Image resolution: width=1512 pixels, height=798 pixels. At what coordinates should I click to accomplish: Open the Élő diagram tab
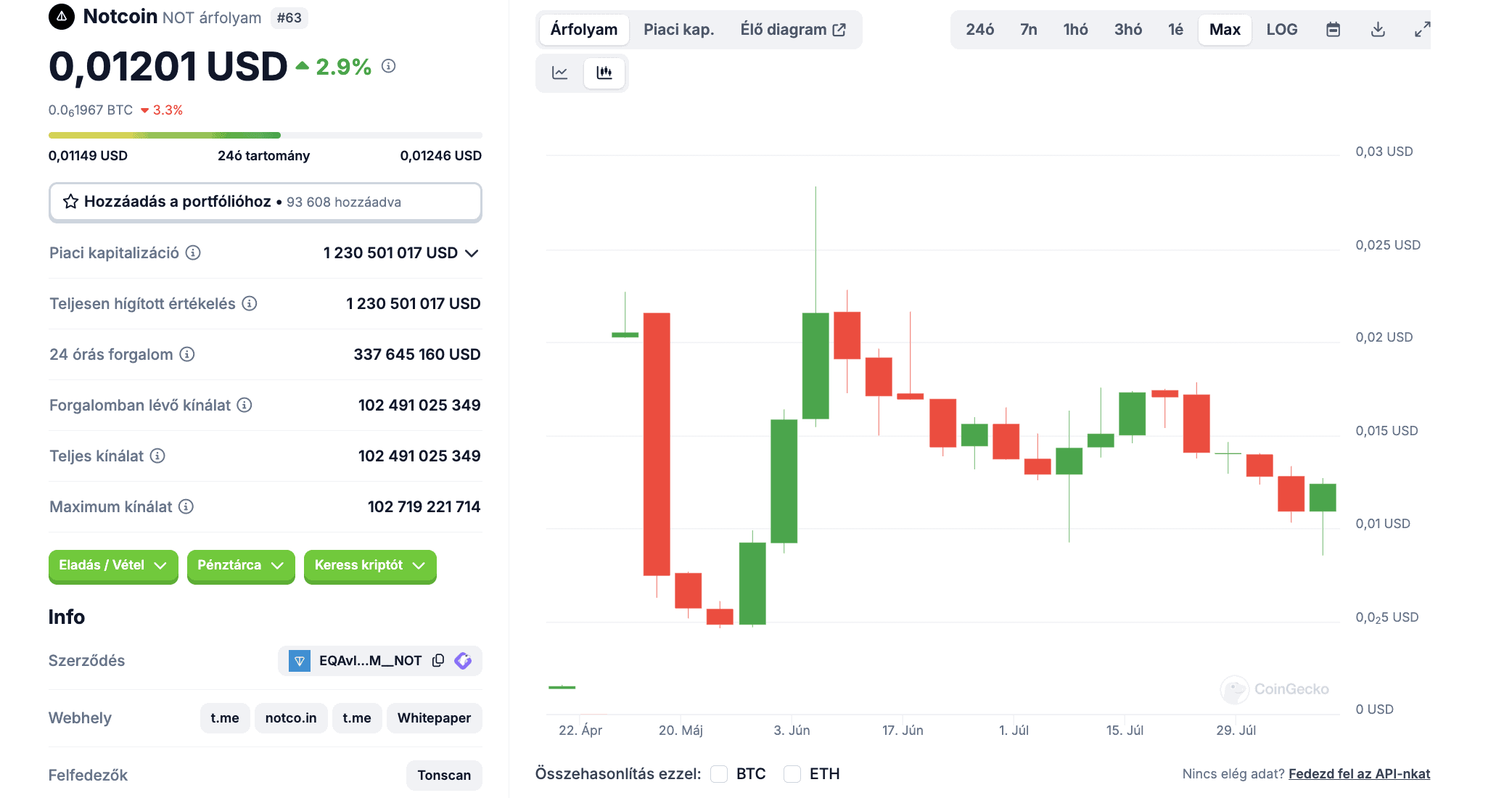(793, 30)
